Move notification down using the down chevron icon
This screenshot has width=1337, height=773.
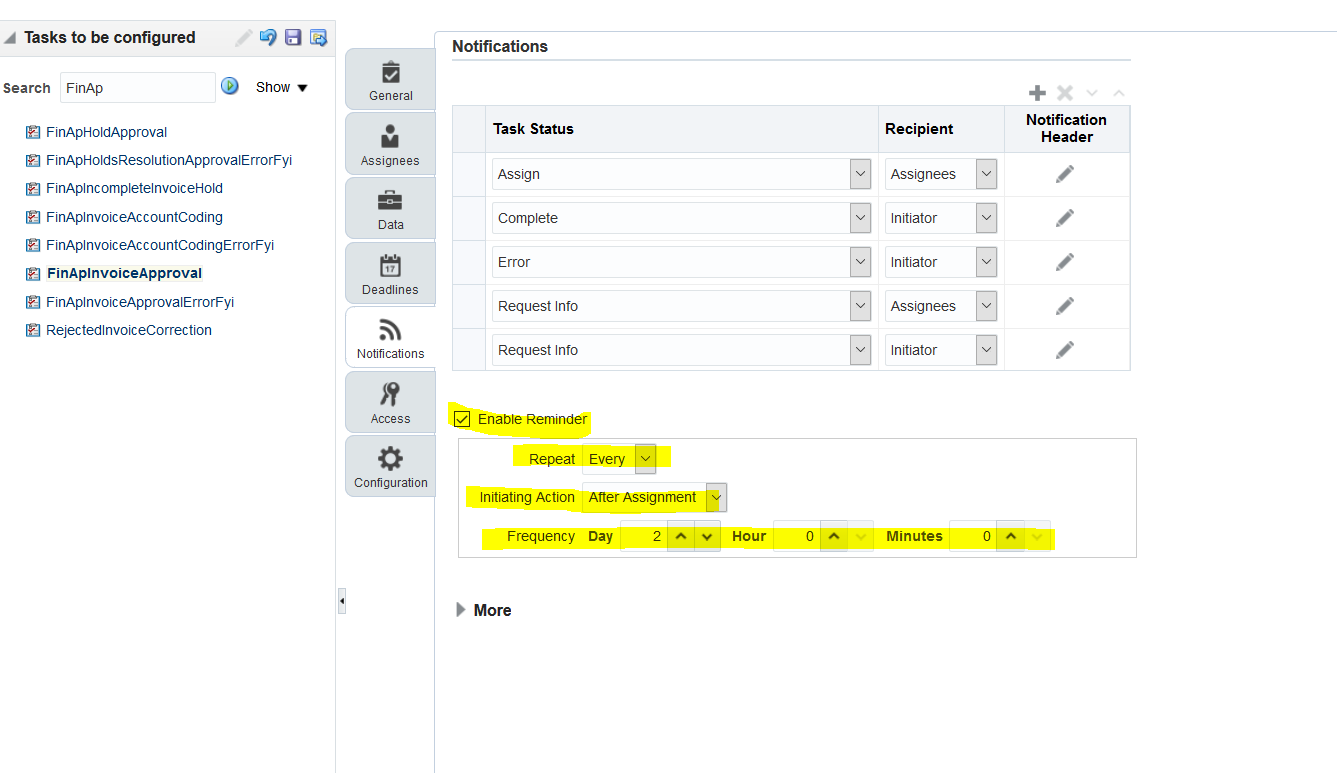[1092, 93]
